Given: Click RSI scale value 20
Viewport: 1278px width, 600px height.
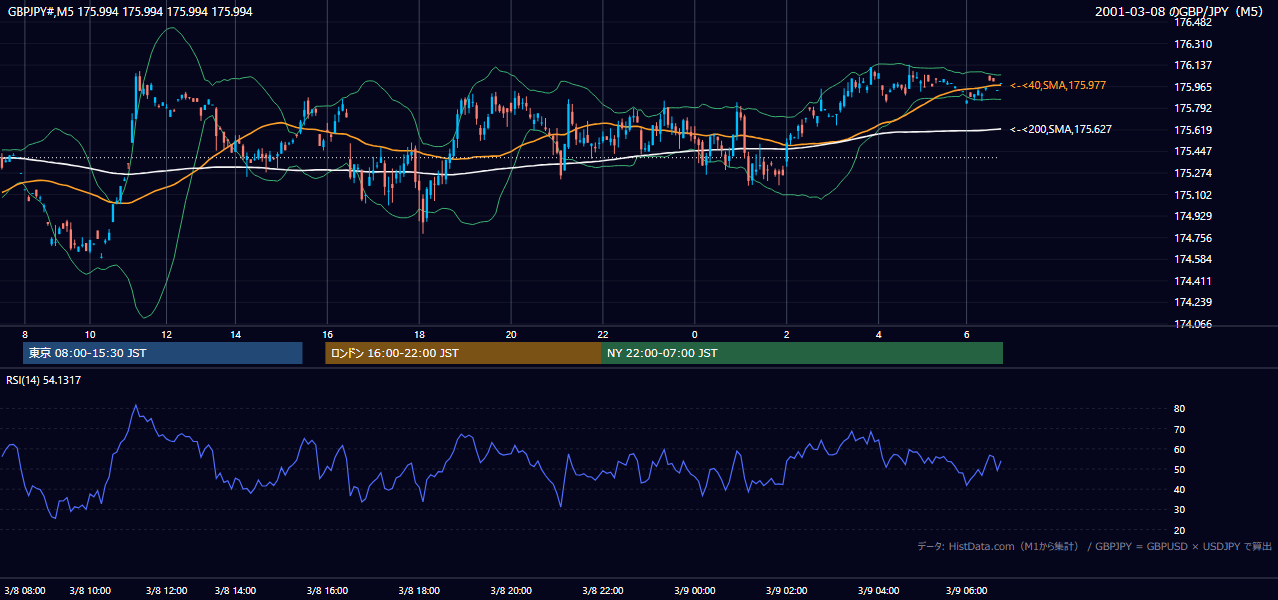Looking at the screenshot, I should 1180,530.
